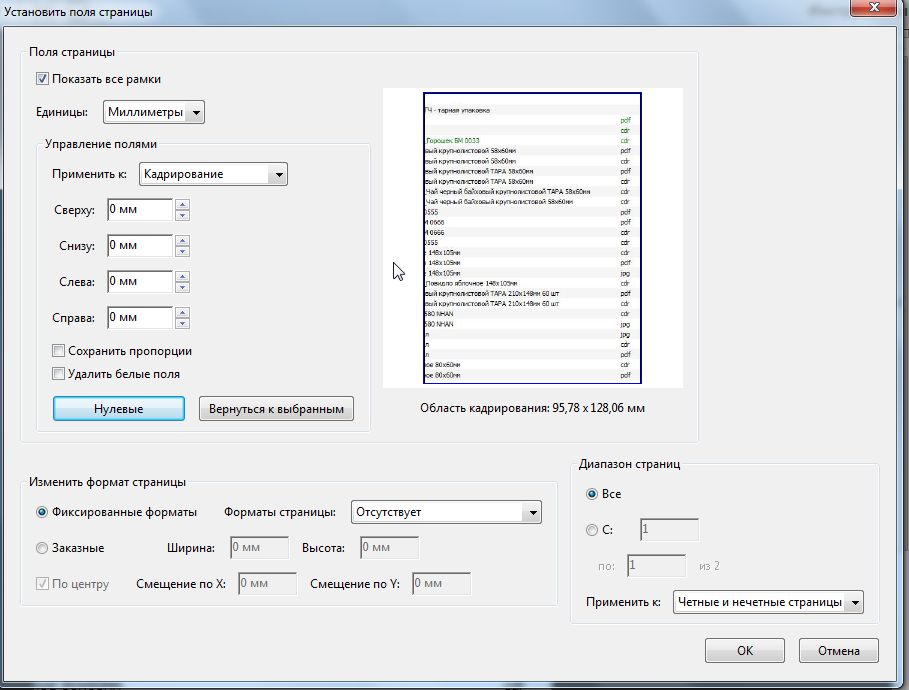Click the Снизу margin input field
The height and width of the screenshot is (690, 909).
[x=140, y=245]
